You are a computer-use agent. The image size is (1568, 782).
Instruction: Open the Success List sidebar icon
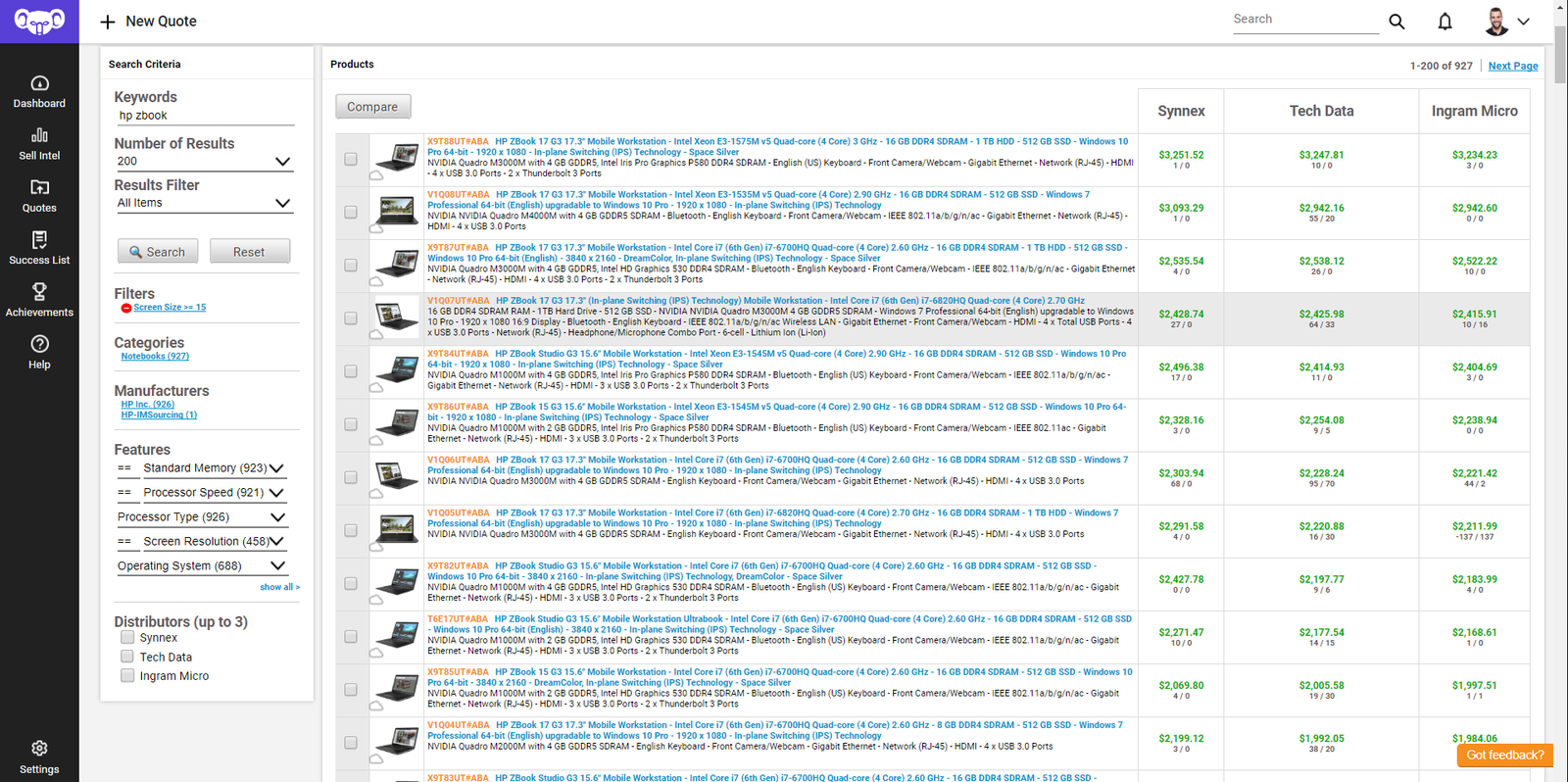pos(39,240)
